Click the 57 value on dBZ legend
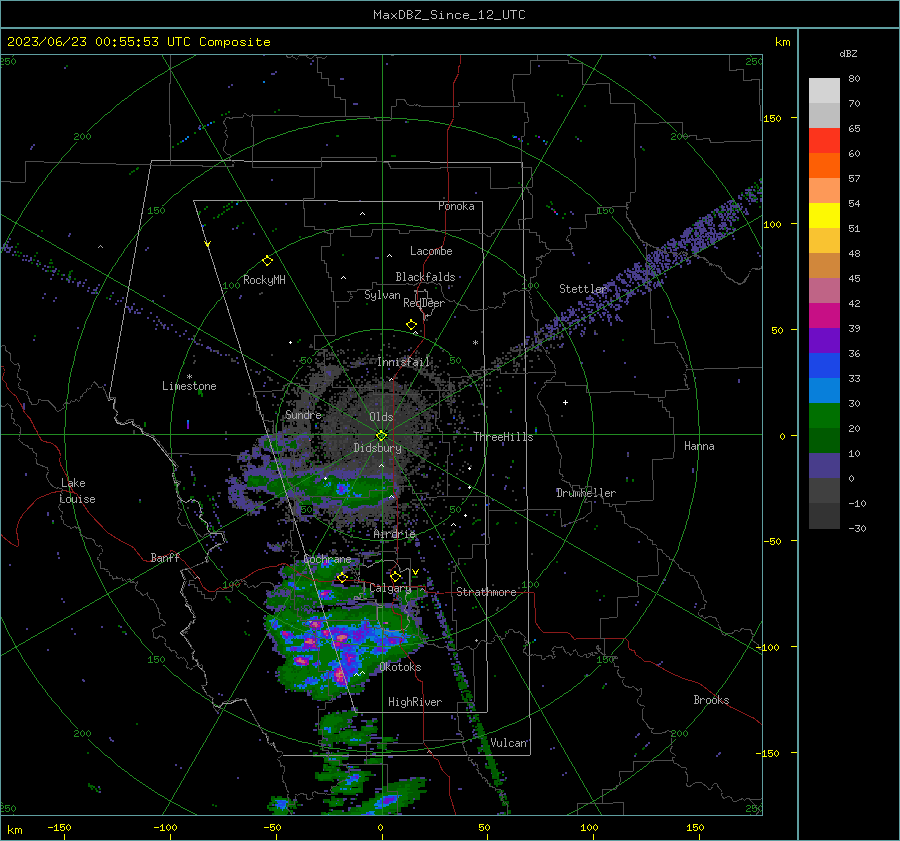The width and height of the screenshot is (900, 841). pos(854,179)
